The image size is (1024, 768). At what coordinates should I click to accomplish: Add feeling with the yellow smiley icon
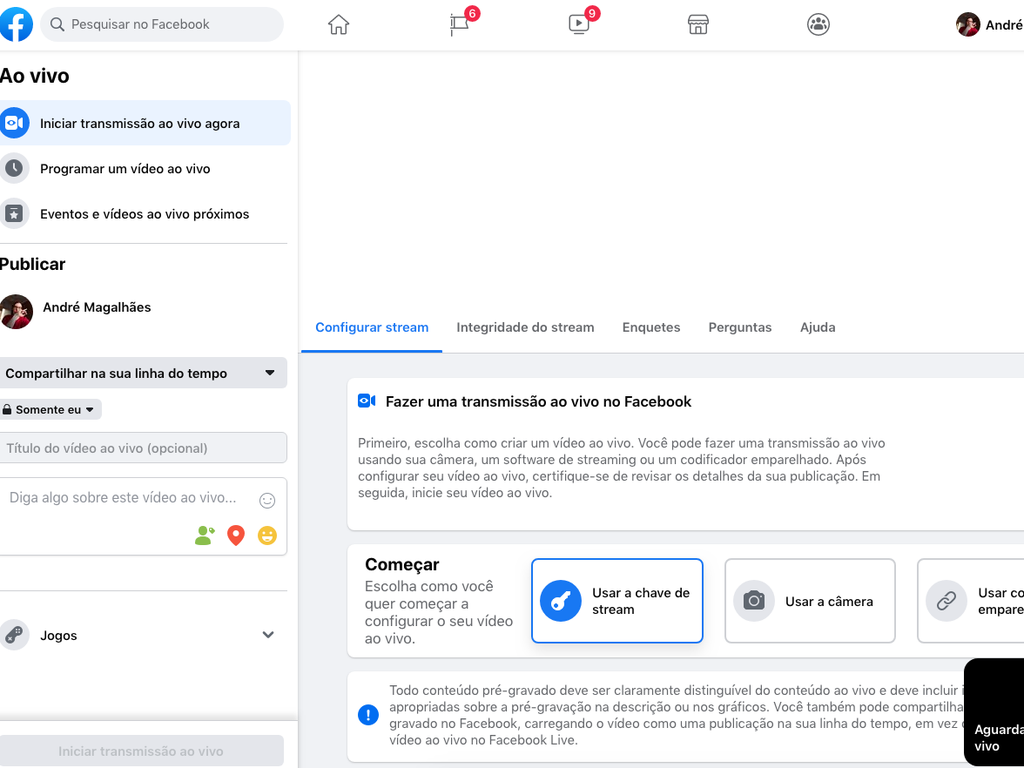[x=267, y=536]
